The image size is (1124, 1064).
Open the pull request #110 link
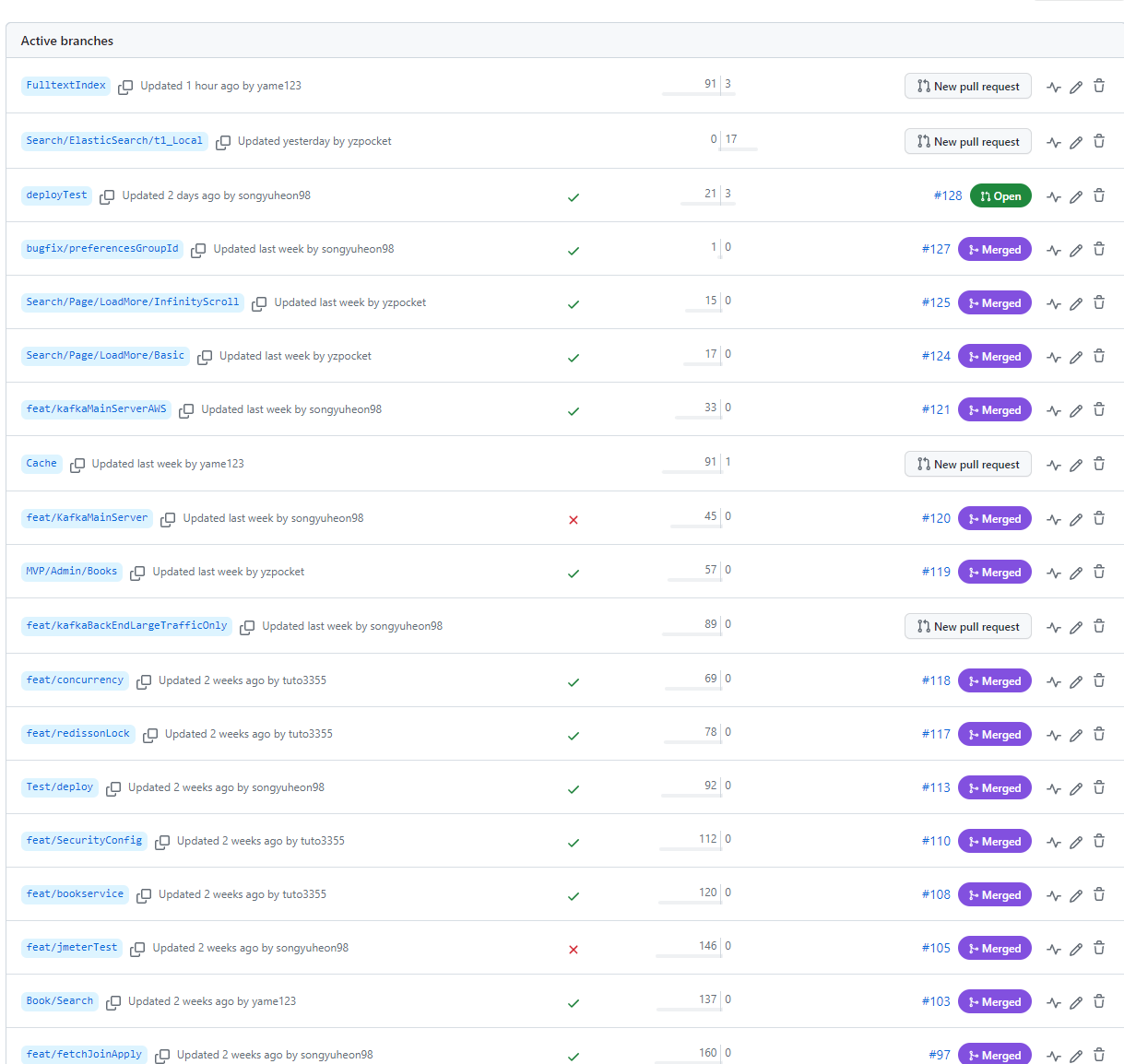click(936, 841)
